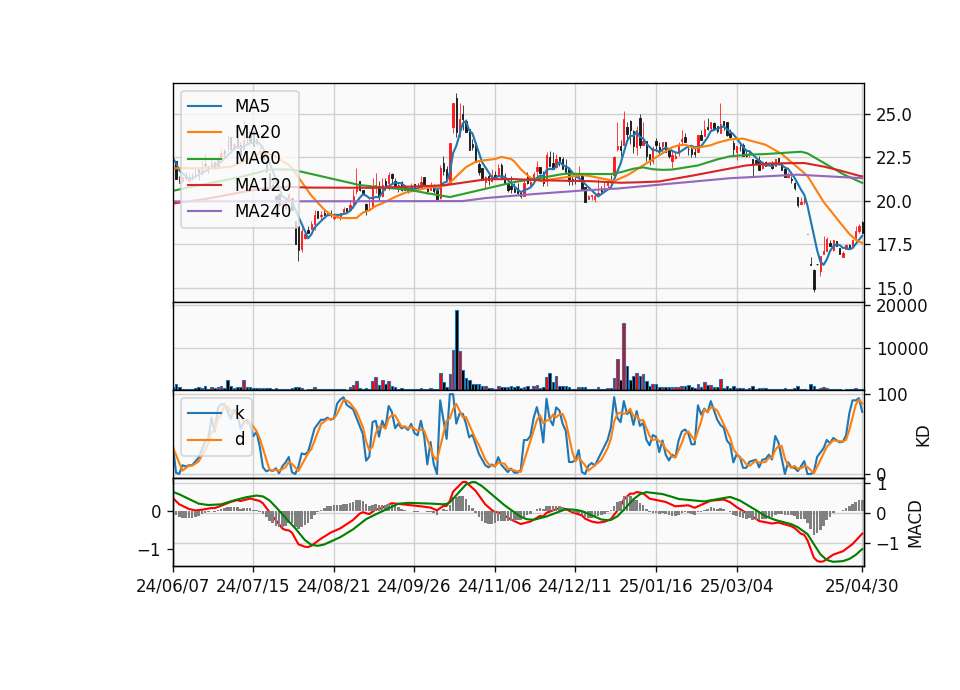Screen dimensions: 960x690
Task: Click the MA240 legend label
Action: click(x=263, y=211)
